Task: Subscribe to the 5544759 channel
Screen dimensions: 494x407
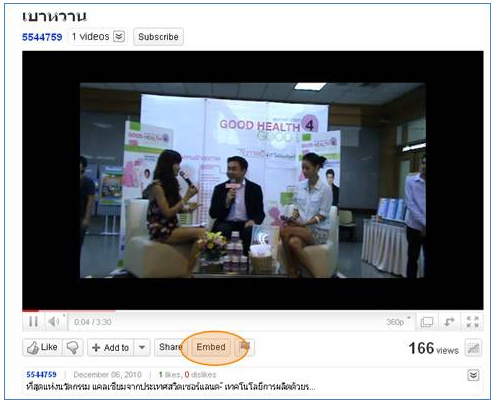Action: (158, 37)
